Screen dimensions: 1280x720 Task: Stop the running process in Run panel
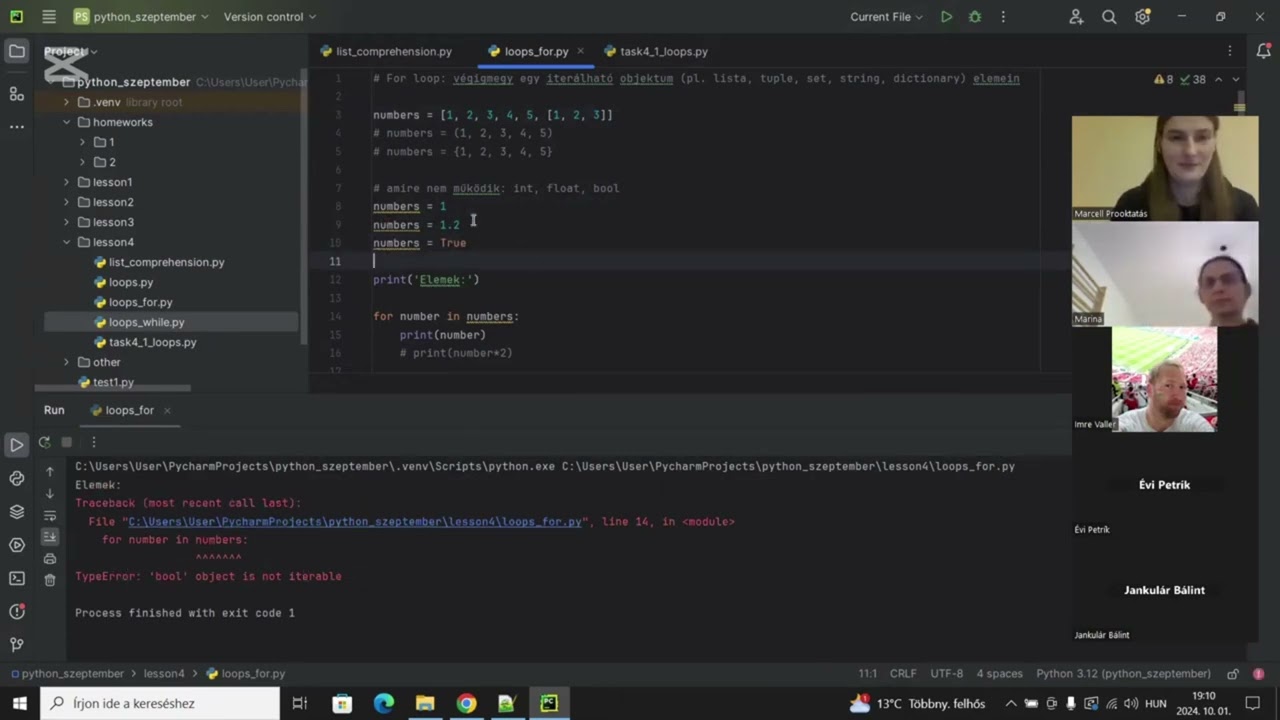click(x=67, y=442)
